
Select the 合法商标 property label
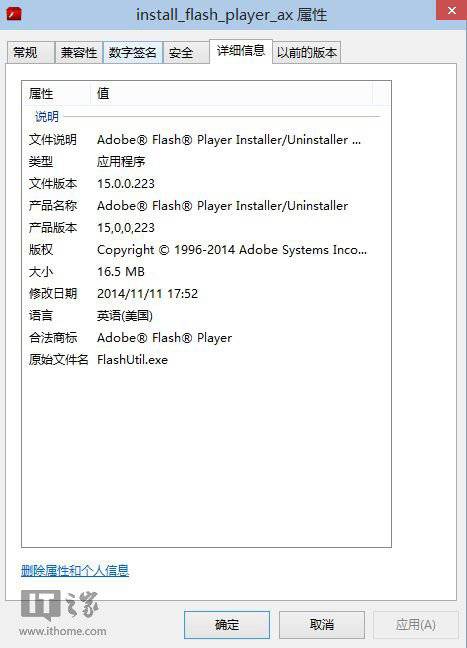pyautogui.click(x=53, y=338)
